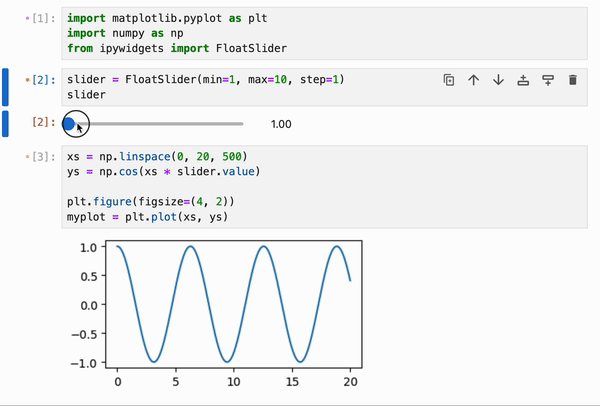Collapse slider output via blue bar
Screen dimensions: 600x406
5,124
